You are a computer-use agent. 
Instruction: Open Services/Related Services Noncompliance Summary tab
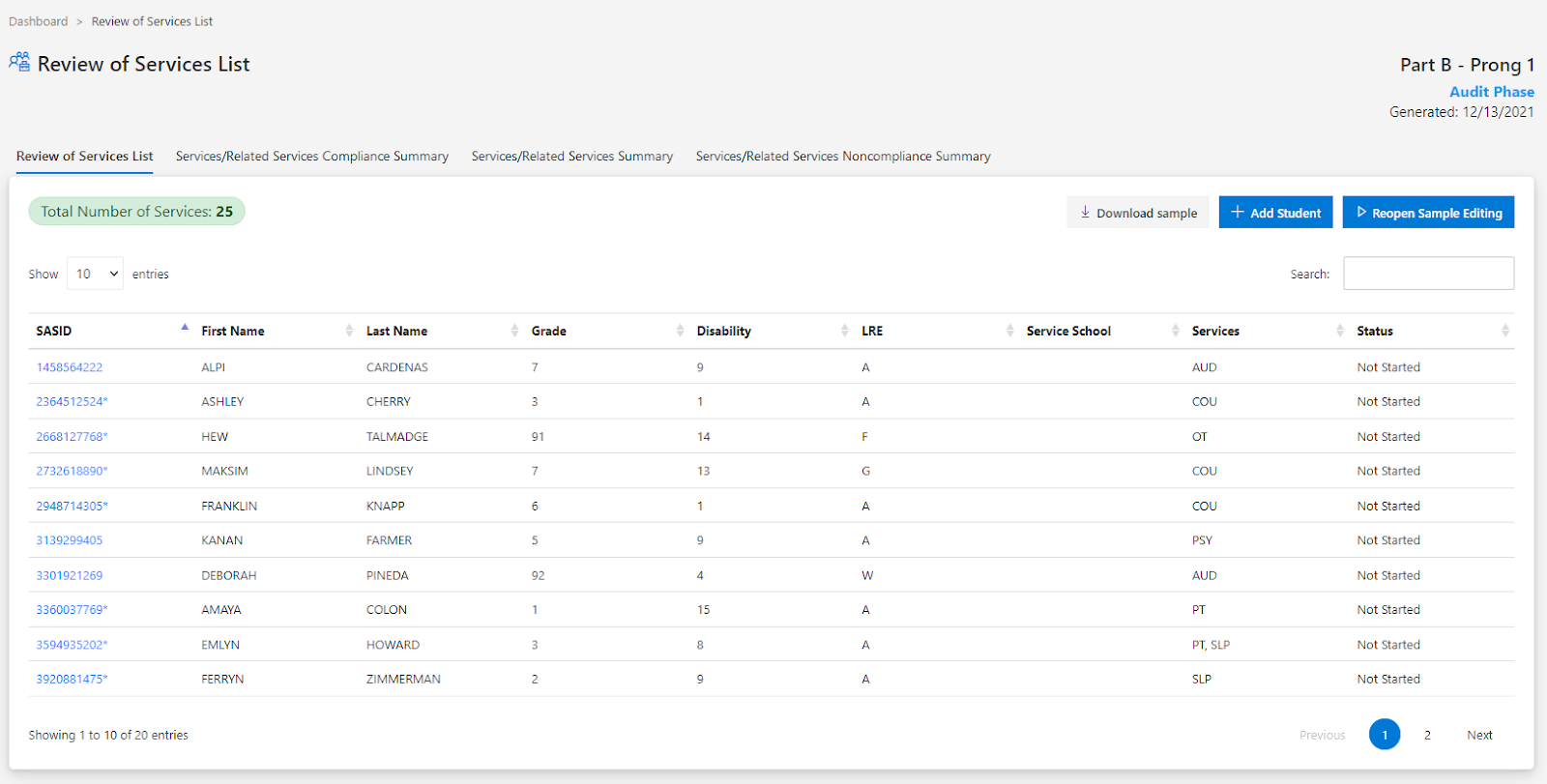(842, 157)
